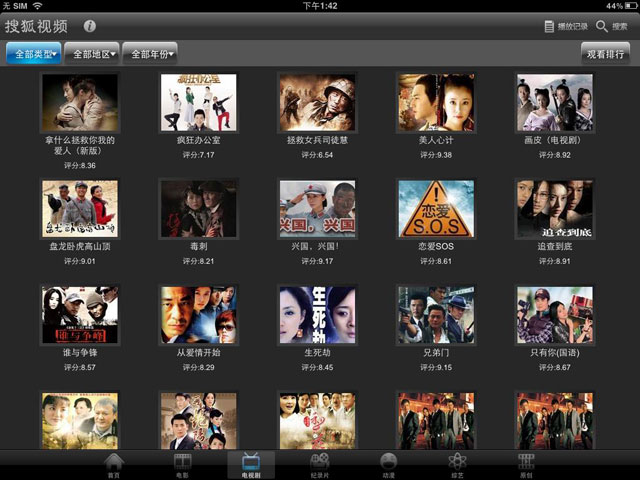Screen dimensions: 640x480
Task: Tap the 美人心计 title link
Action: click(436, 141)
